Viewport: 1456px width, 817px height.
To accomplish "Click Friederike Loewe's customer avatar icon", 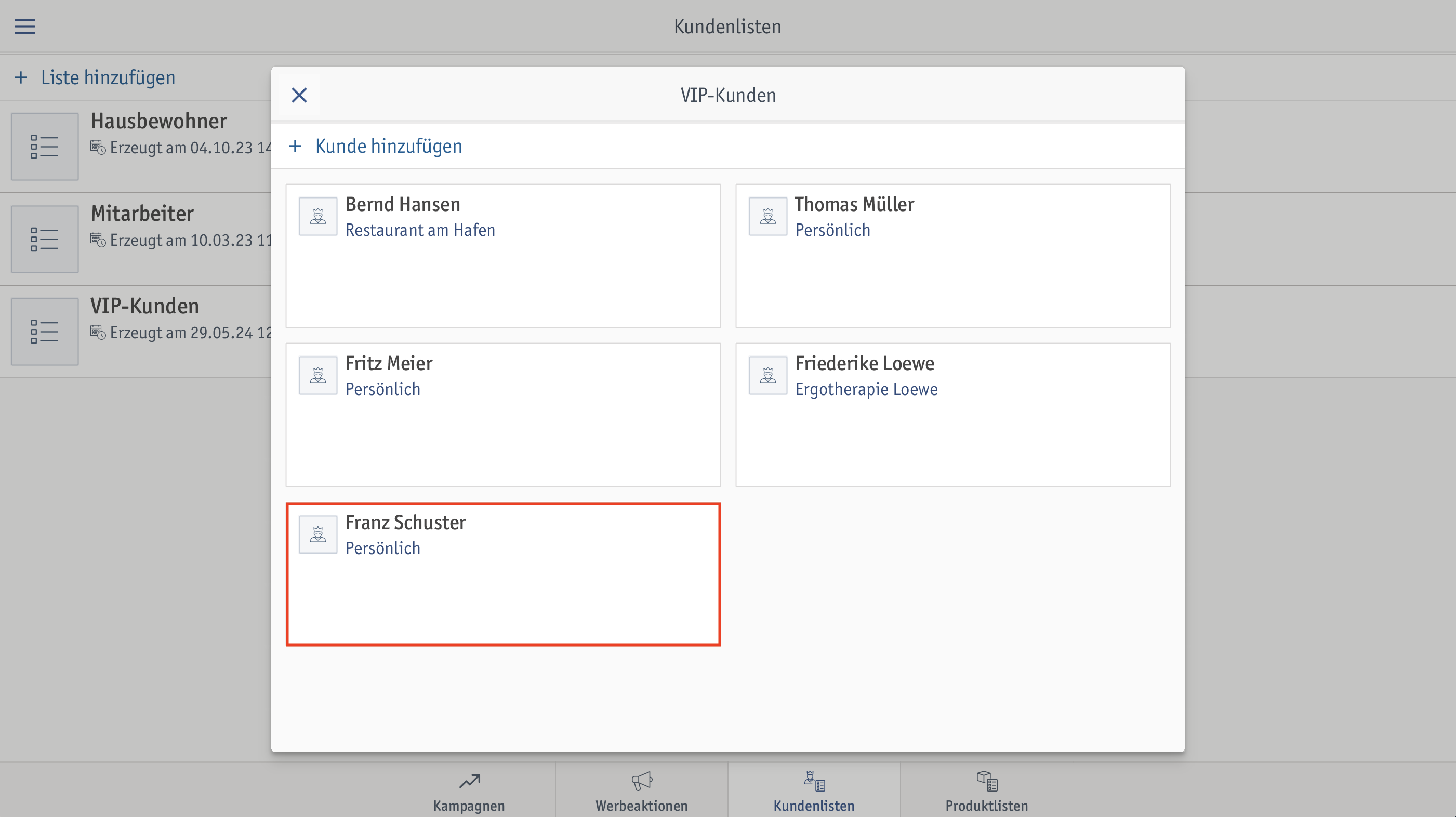I will click(x=768, y=375).
